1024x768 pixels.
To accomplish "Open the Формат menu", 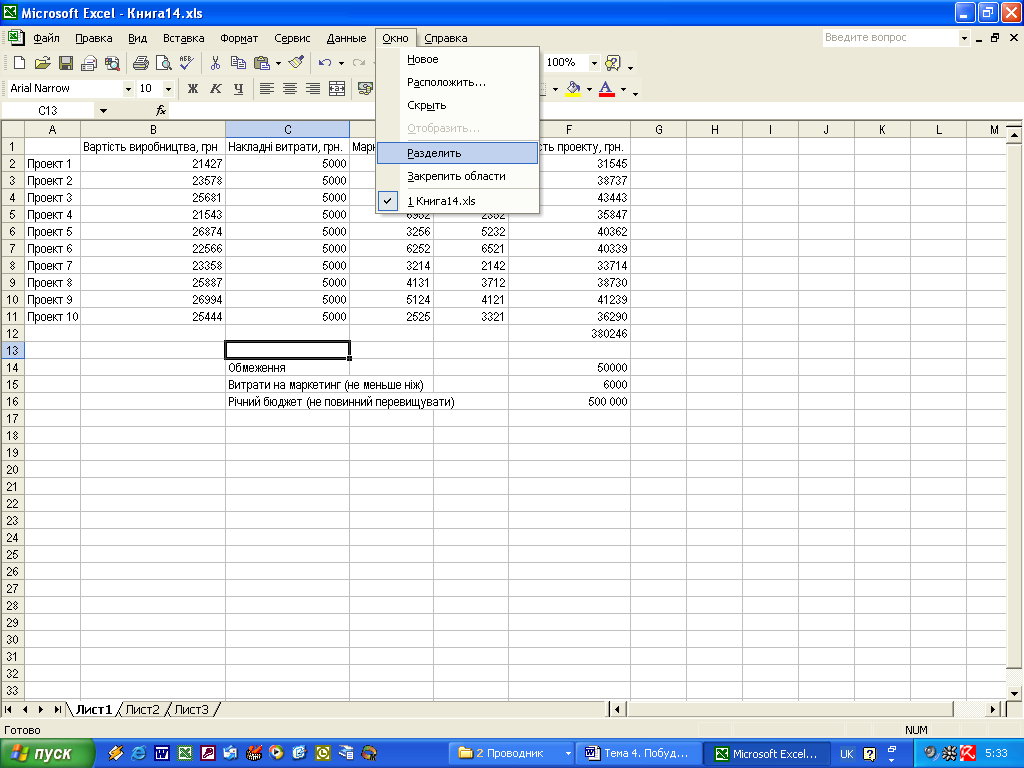I will 239,38.
